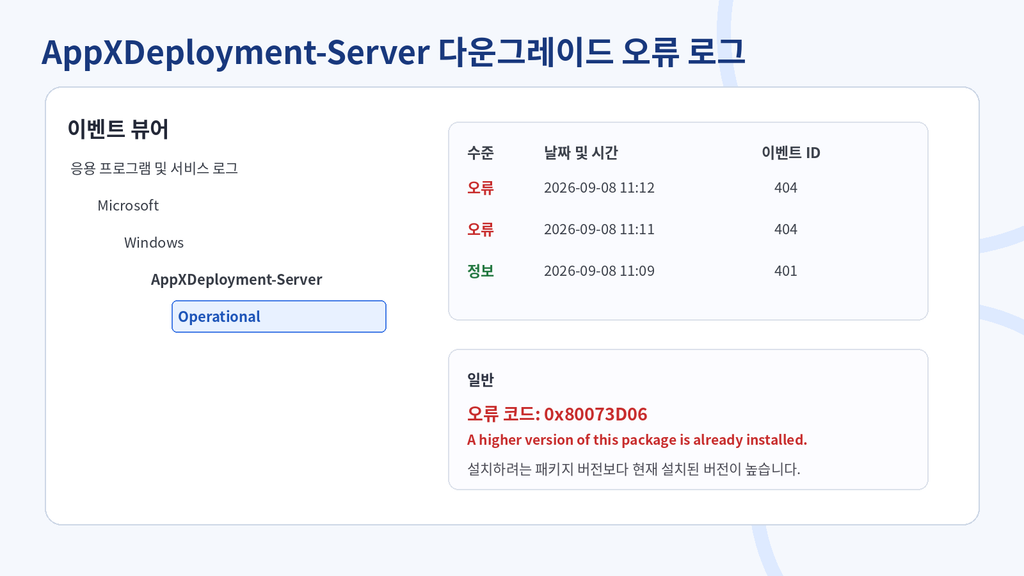
Task: Click the Korean explanation 설치하려는 패키지 text
Action: [633, 469]
